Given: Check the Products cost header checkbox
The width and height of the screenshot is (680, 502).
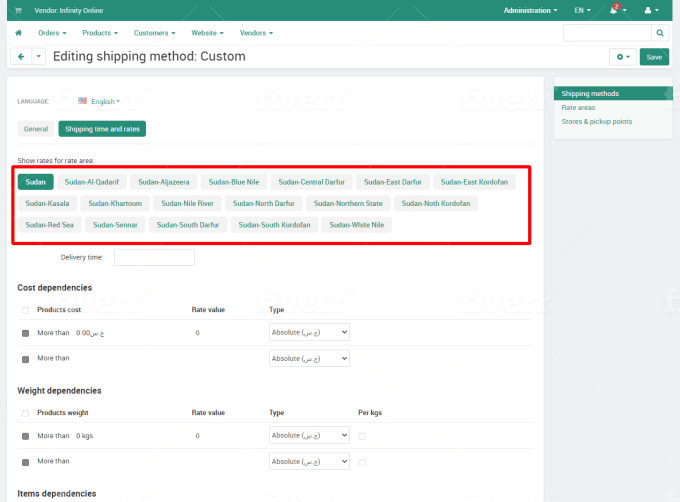Looking at the screenshot, I should 26,310.
